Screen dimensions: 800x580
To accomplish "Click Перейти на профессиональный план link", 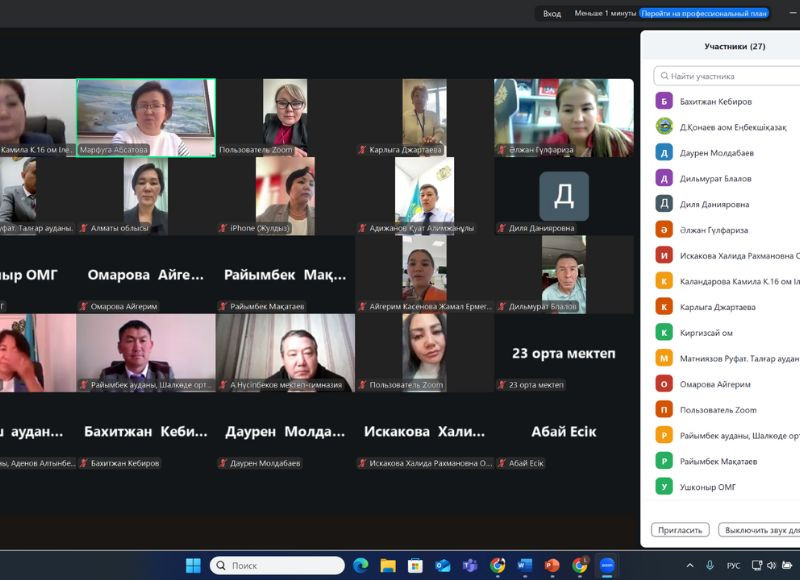I will [x=704, y=13].
